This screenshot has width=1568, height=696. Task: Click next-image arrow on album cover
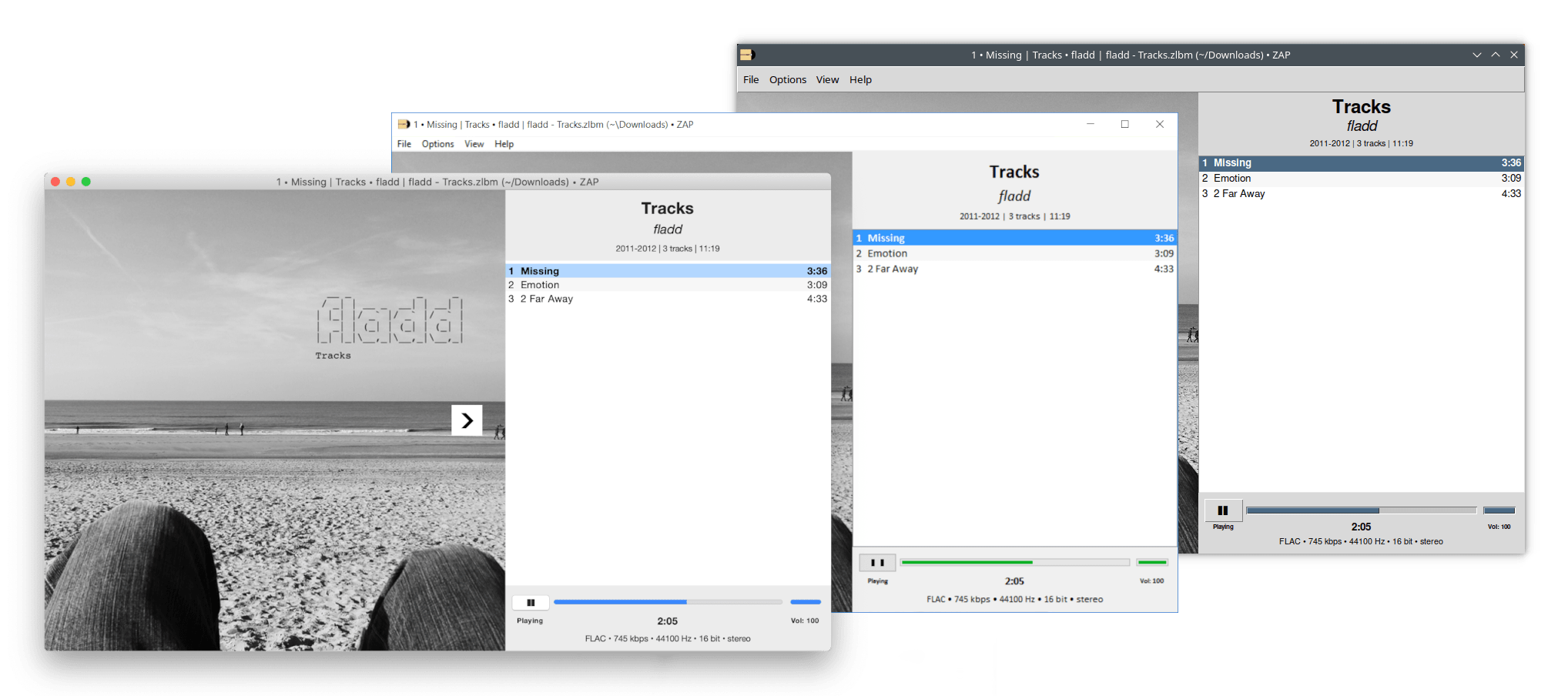coord(467,420)
